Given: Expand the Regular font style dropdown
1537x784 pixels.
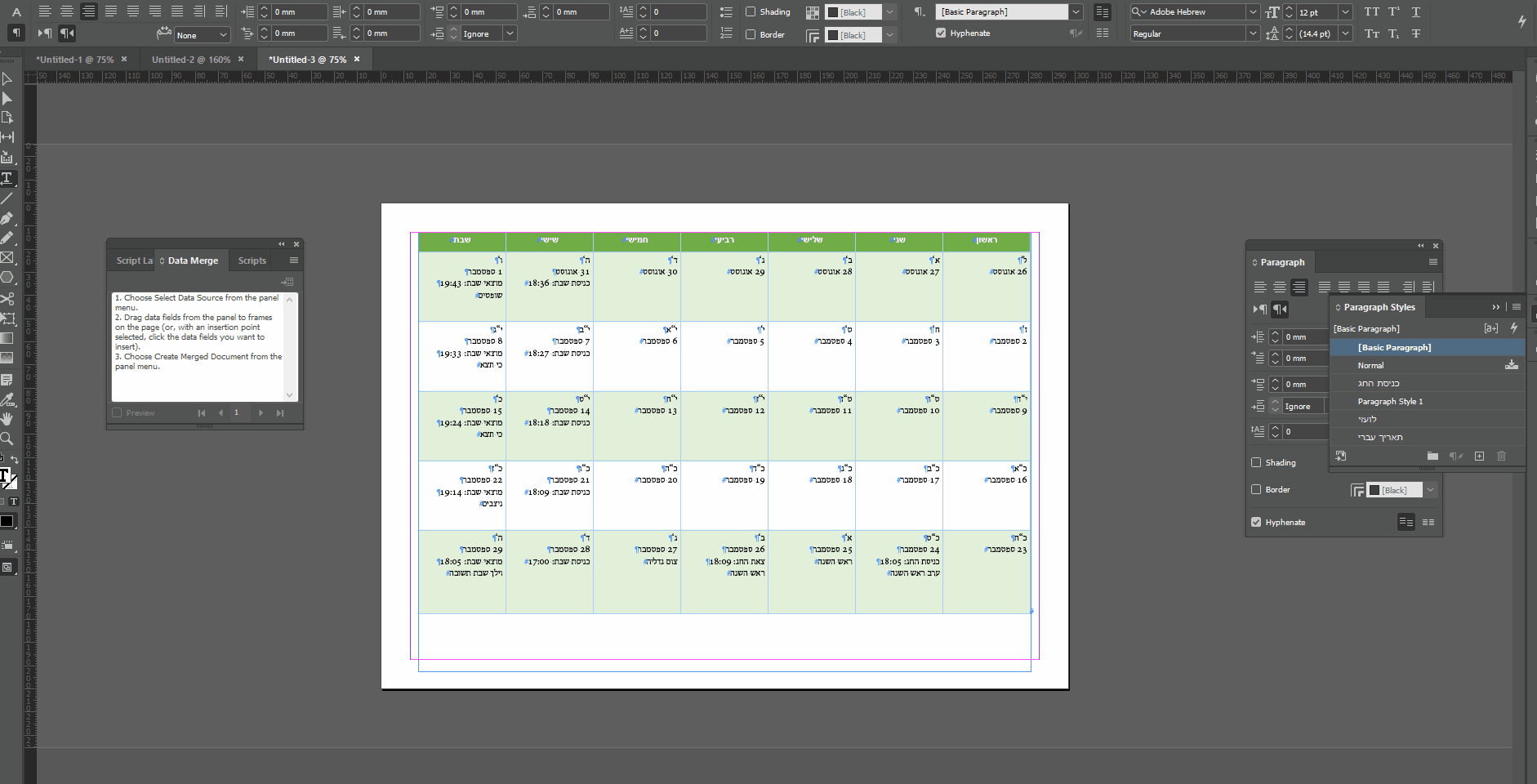Looking at the screenshot, I should click(1253, 33).
